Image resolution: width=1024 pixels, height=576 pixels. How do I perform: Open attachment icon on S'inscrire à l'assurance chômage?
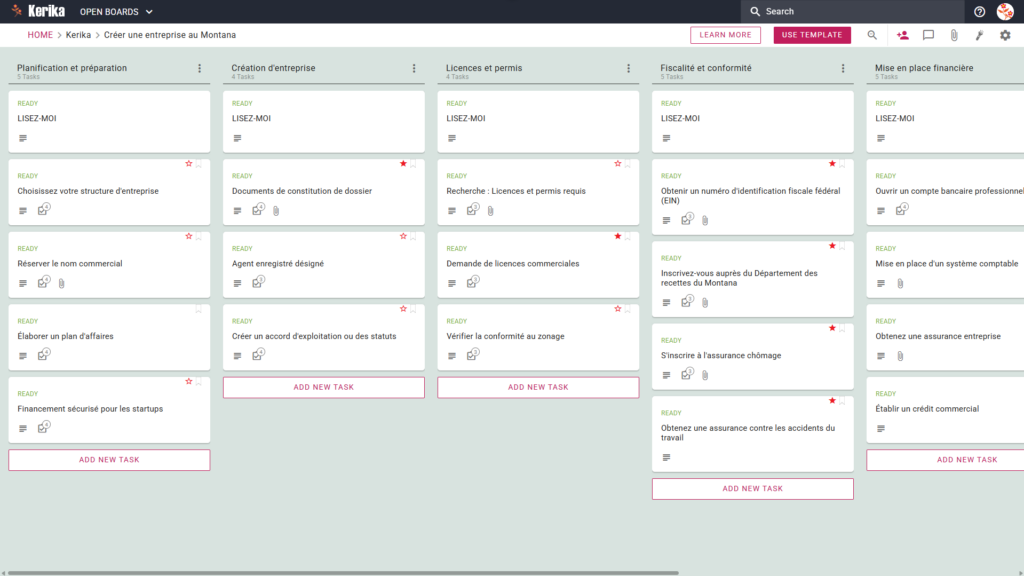(x=705, y=376)
